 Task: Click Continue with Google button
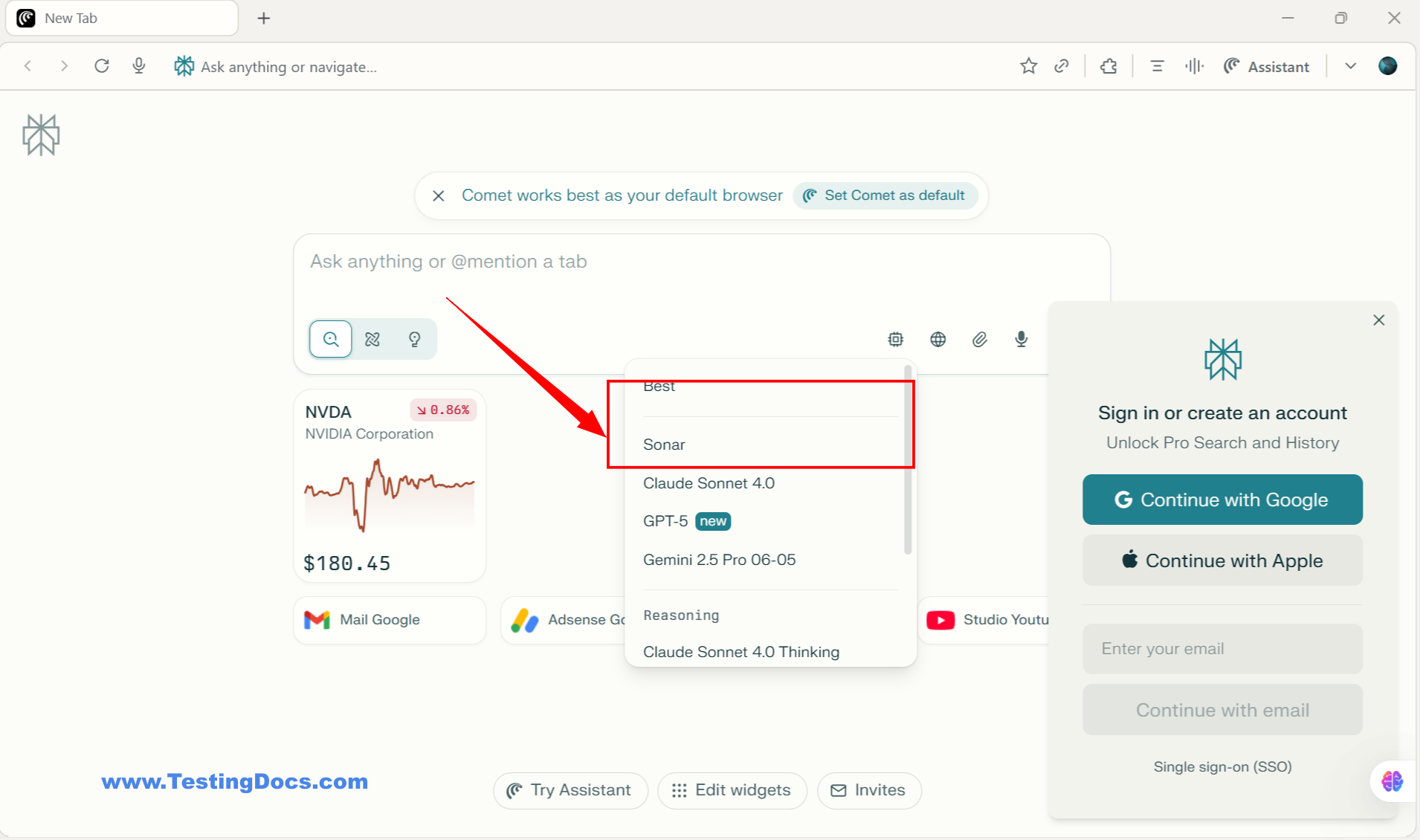point(1221,500)
